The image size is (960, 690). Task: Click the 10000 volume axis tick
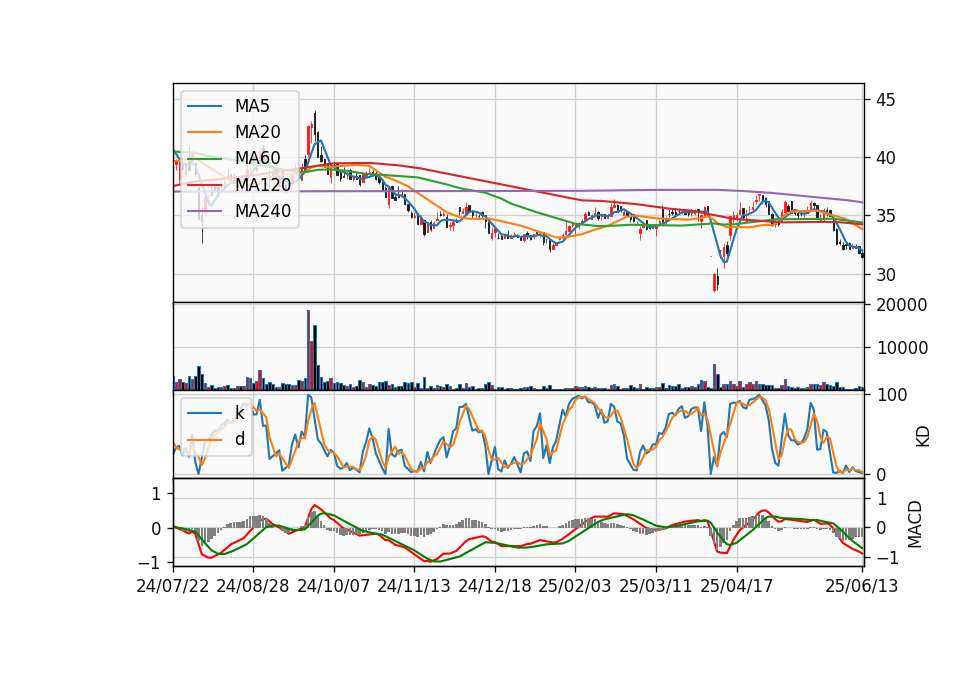pyautogui.click(x=902, y=348)
